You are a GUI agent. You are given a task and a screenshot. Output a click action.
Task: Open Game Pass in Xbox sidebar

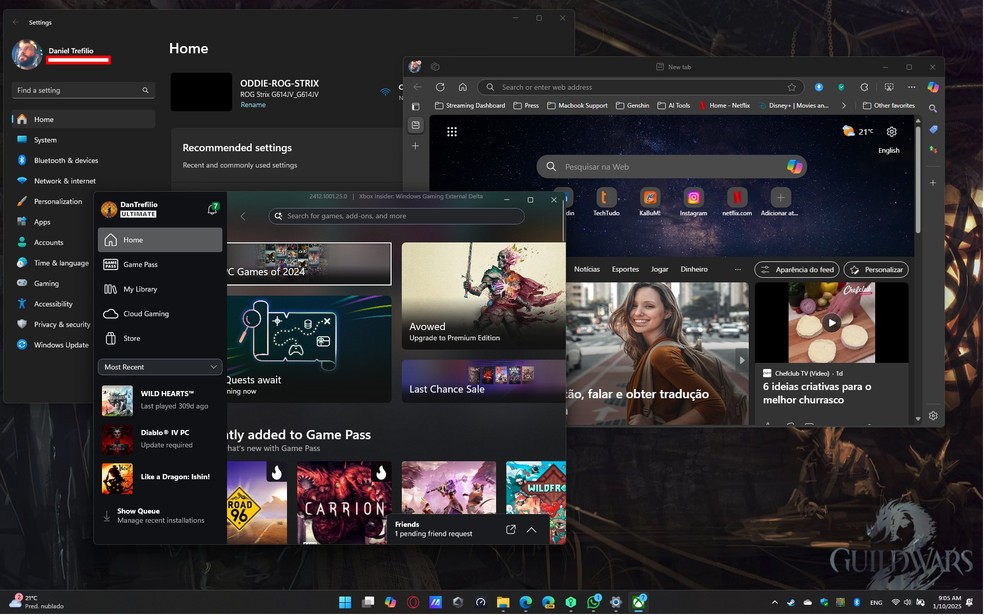tap(140, 265)
